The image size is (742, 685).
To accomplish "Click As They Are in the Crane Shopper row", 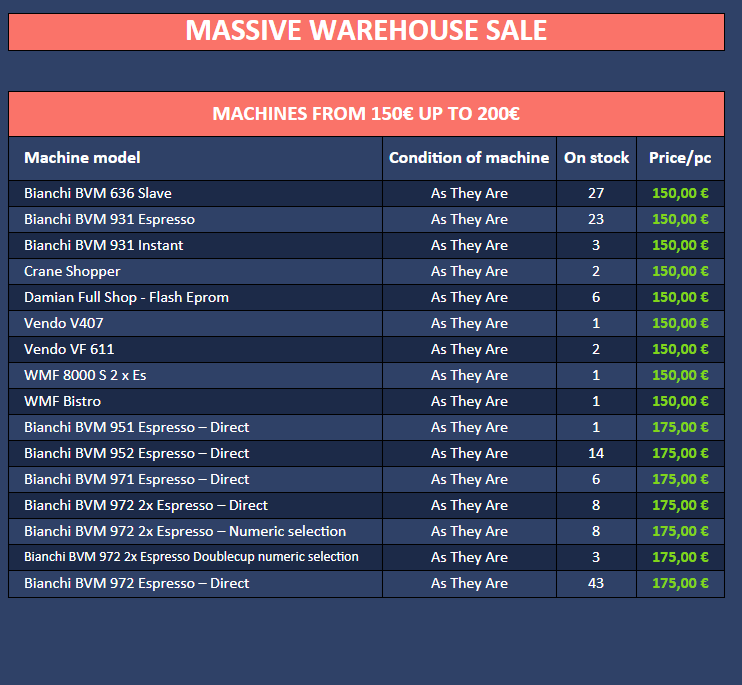I will [469, 272].
